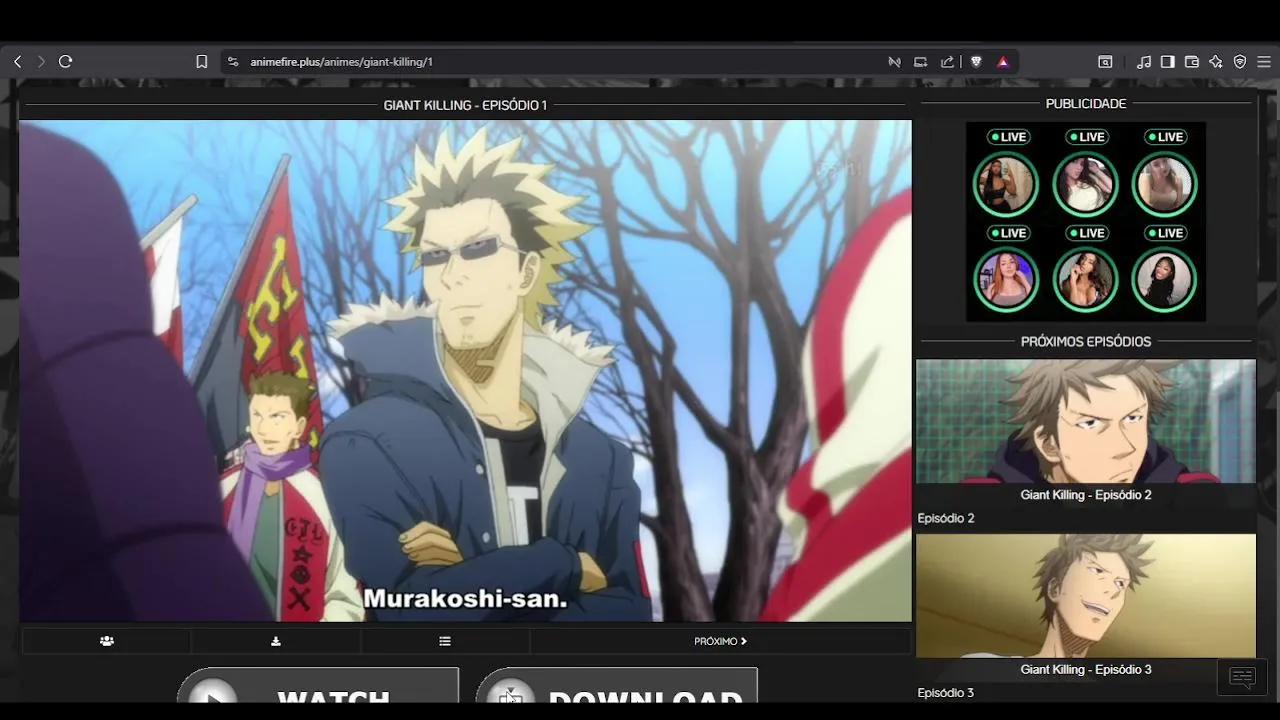This screenshot has width=1280, height=720.
Task: Click the 'Giant Killing - Episódio 2' title link
Action: click(1086, 495)
